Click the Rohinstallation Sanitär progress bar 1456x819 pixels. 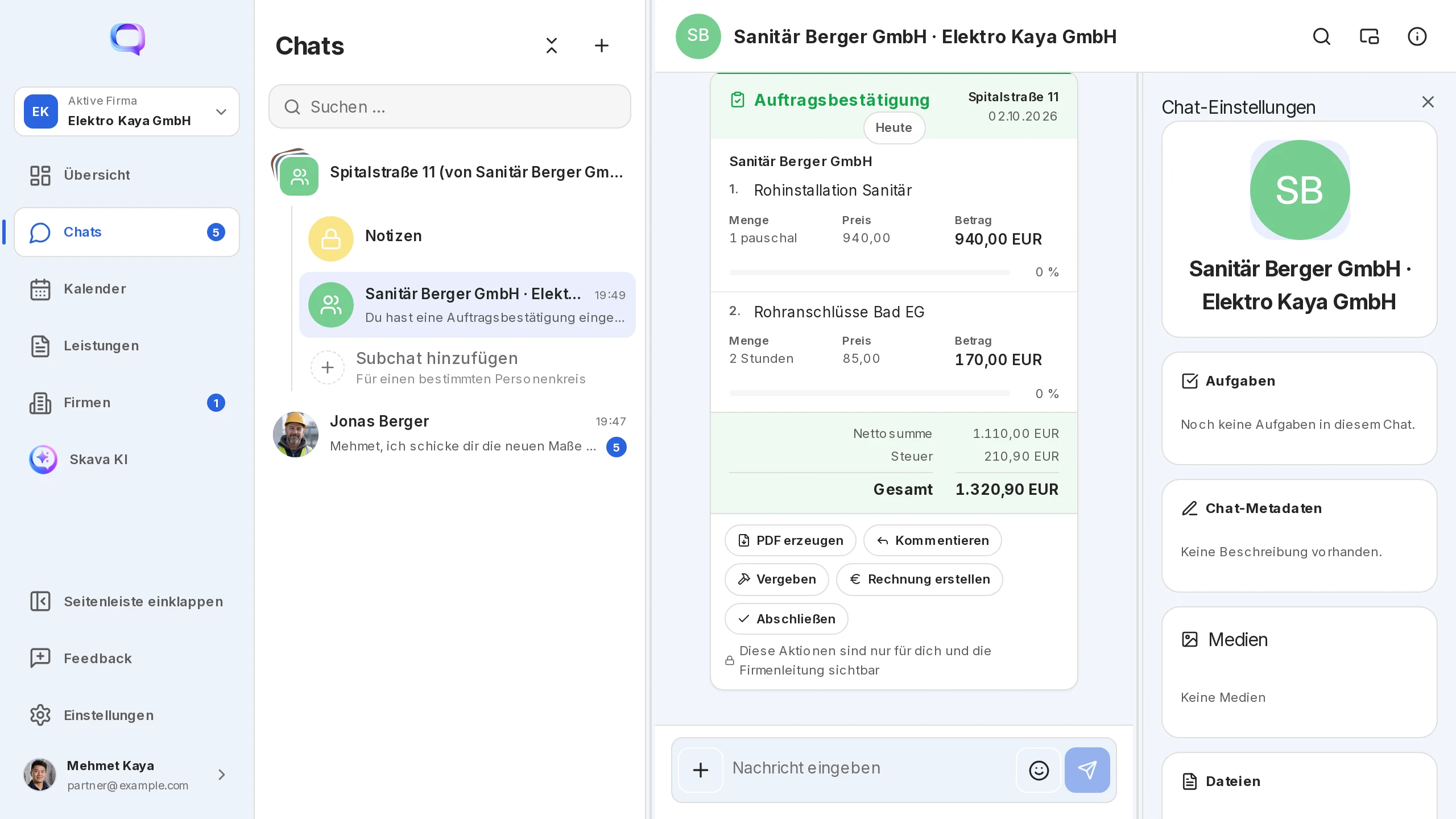[x=870, y=272]
